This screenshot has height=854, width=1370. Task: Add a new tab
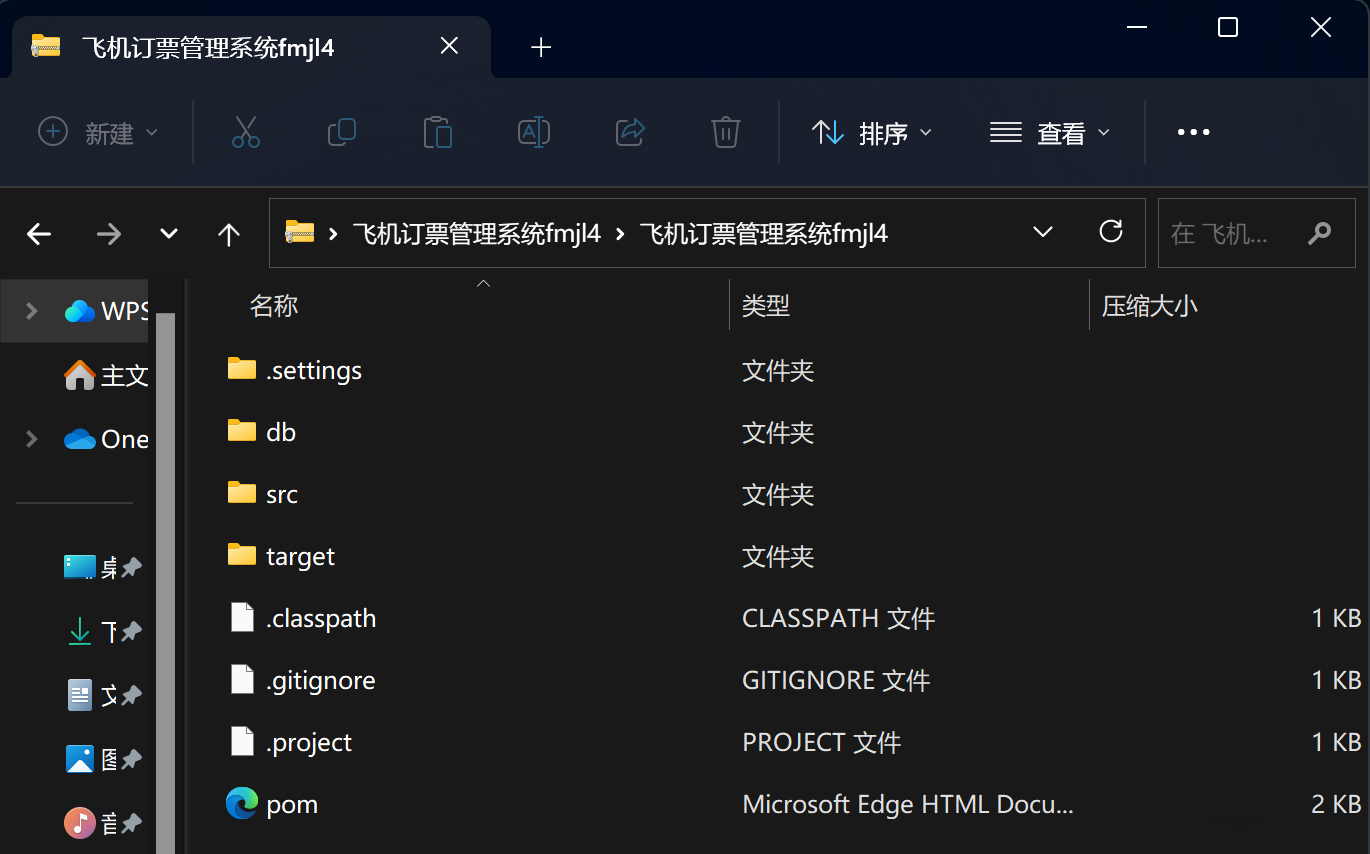pyautogui.click(x=541, y=47)
